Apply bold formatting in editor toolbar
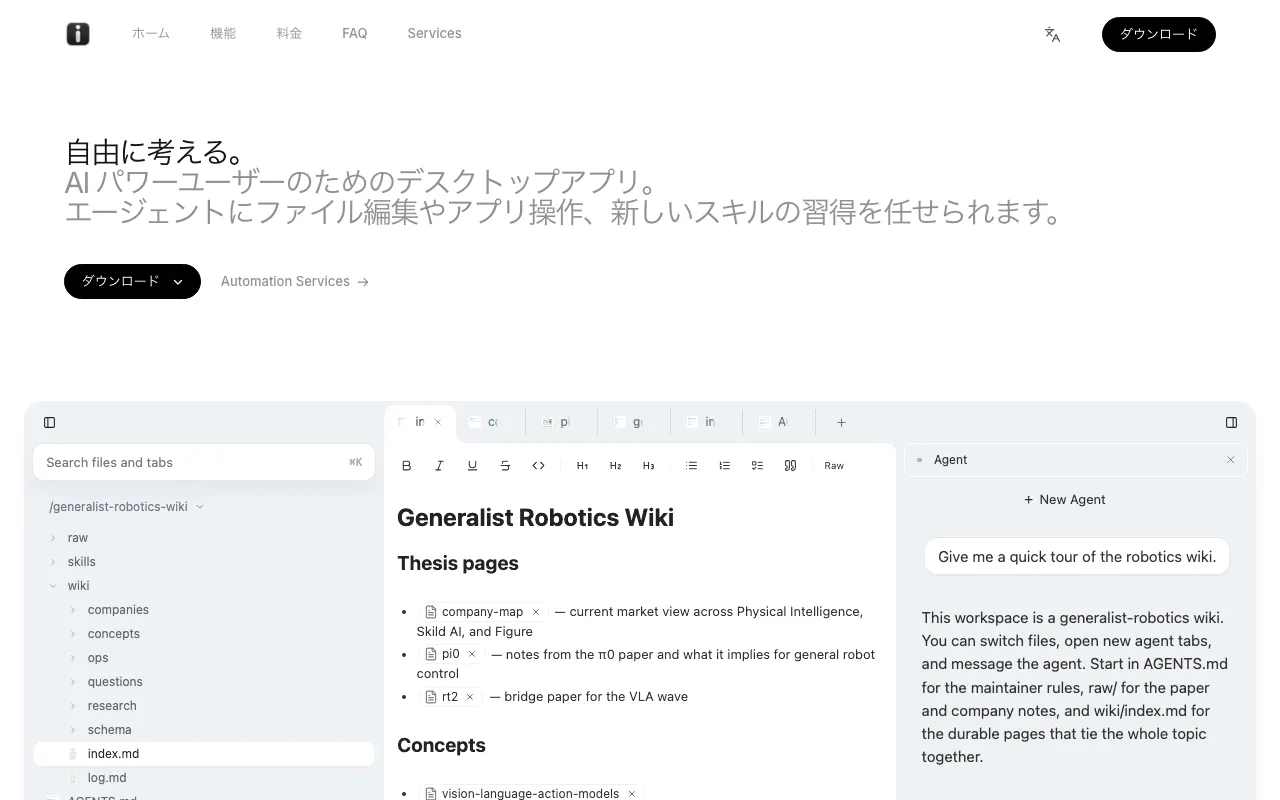Image resolution: width=1280 pixels, height=800 pixels. coord(406,465)
